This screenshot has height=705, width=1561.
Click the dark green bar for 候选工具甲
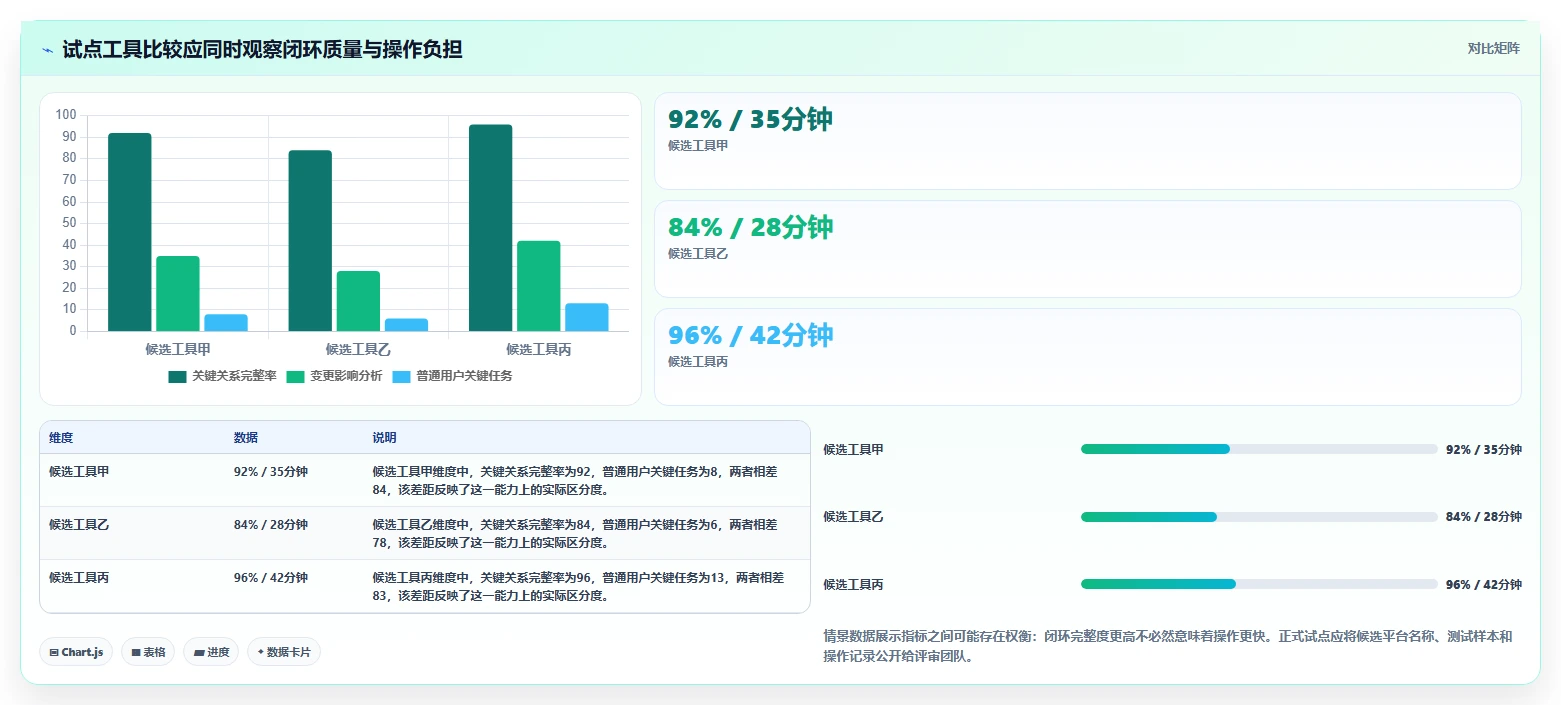[130, 232]
